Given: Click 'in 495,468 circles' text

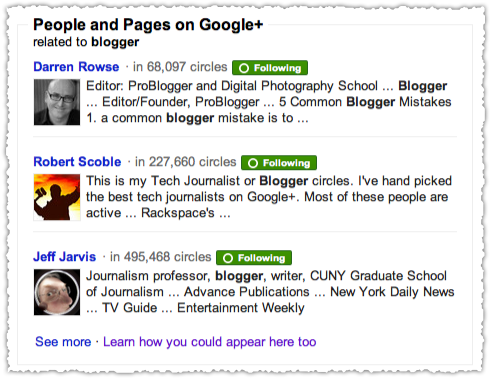Looking at the screenshot, I should point(161,257).
